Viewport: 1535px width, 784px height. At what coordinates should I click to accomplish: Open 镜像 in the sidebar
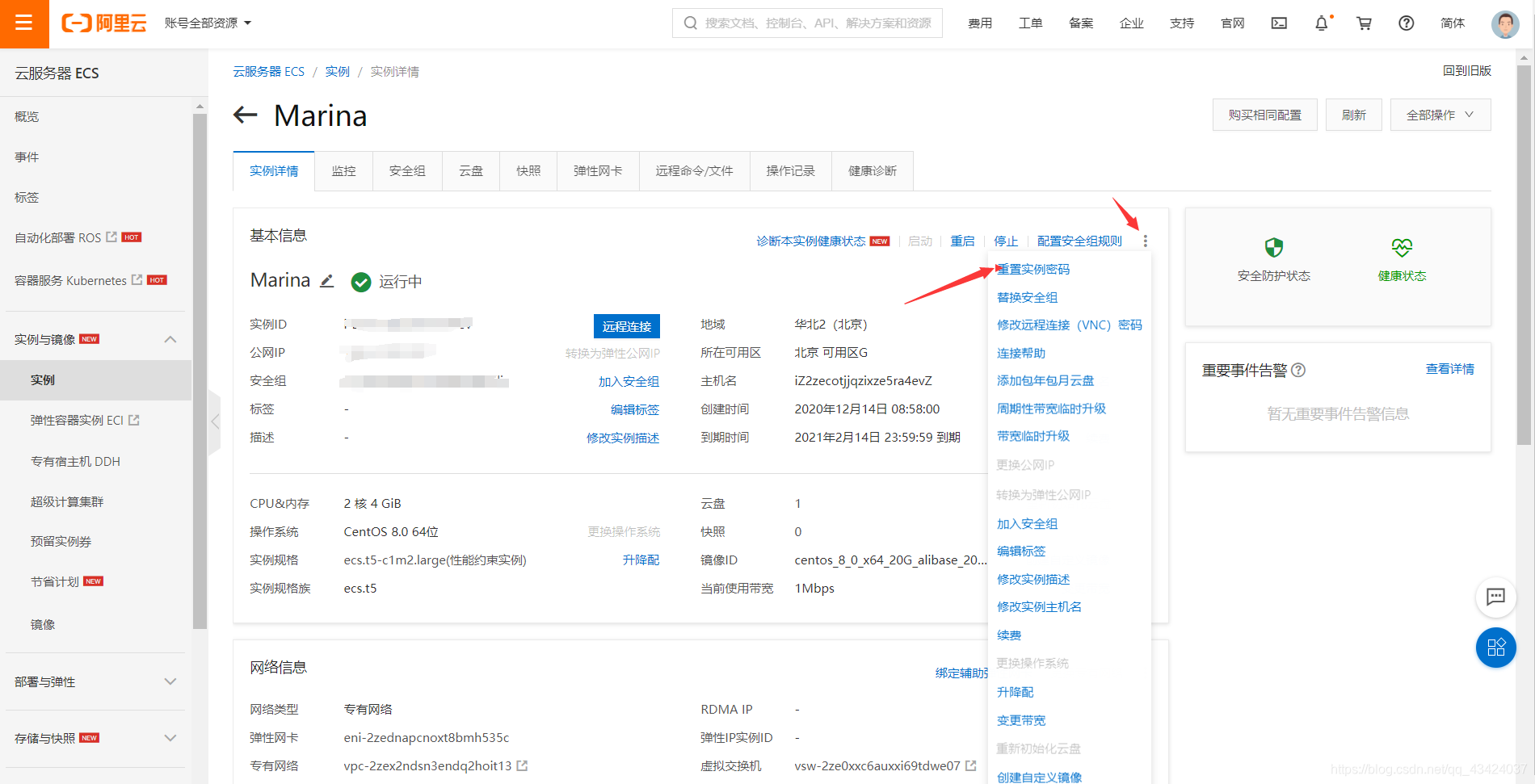tap(43, 624)
